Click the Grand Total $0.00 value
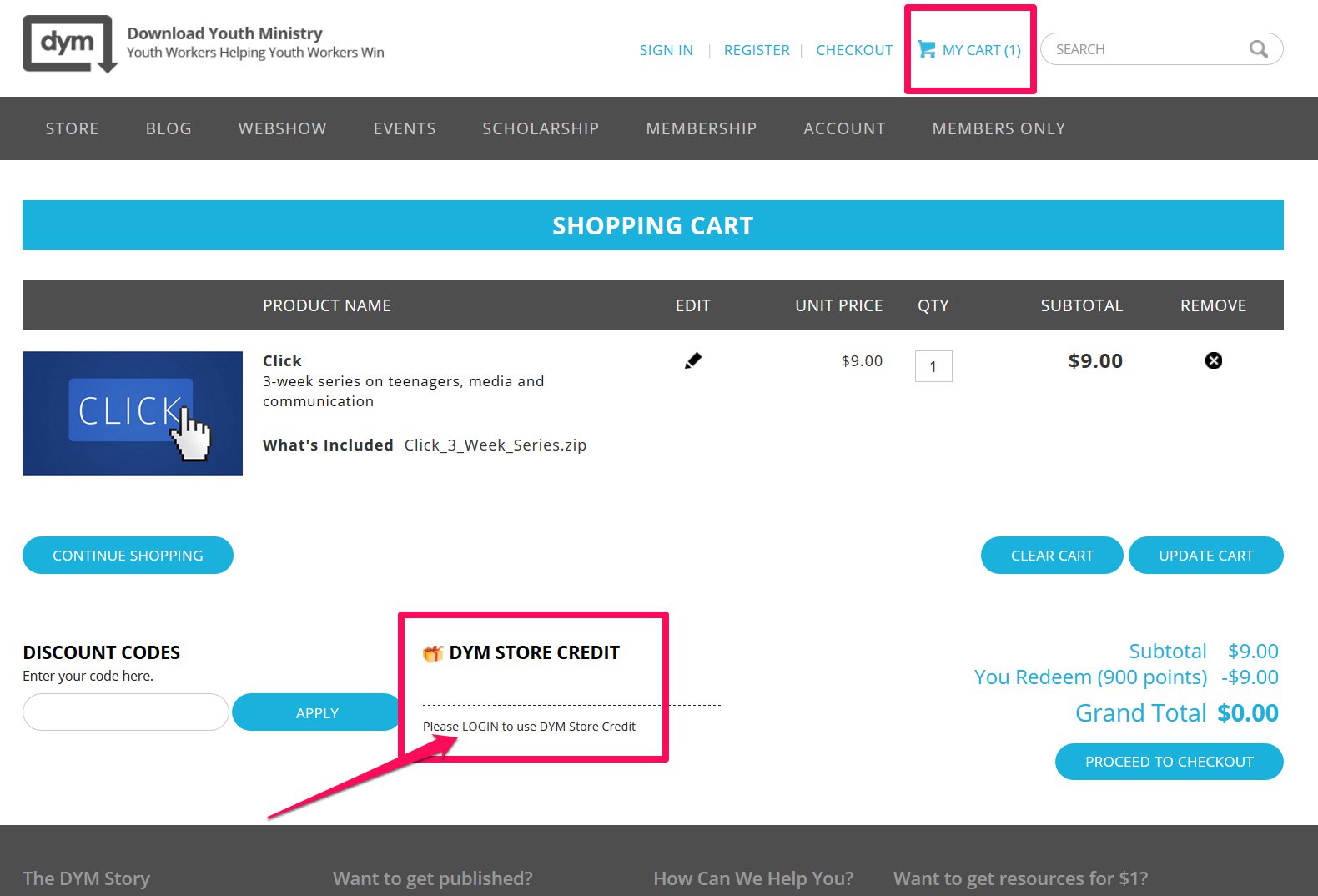Screen dimensions: 1318x896 [x=1247, y=713]
